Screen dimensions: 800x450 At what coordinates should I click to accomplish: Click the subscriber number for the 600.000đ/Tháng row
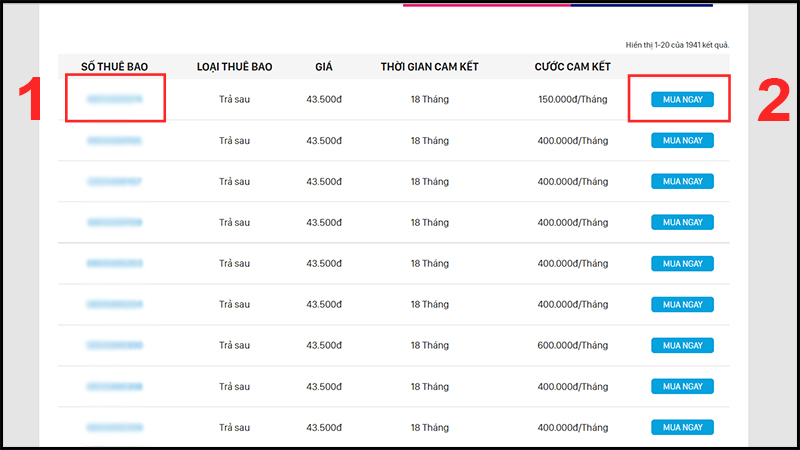tap(114, 345)
